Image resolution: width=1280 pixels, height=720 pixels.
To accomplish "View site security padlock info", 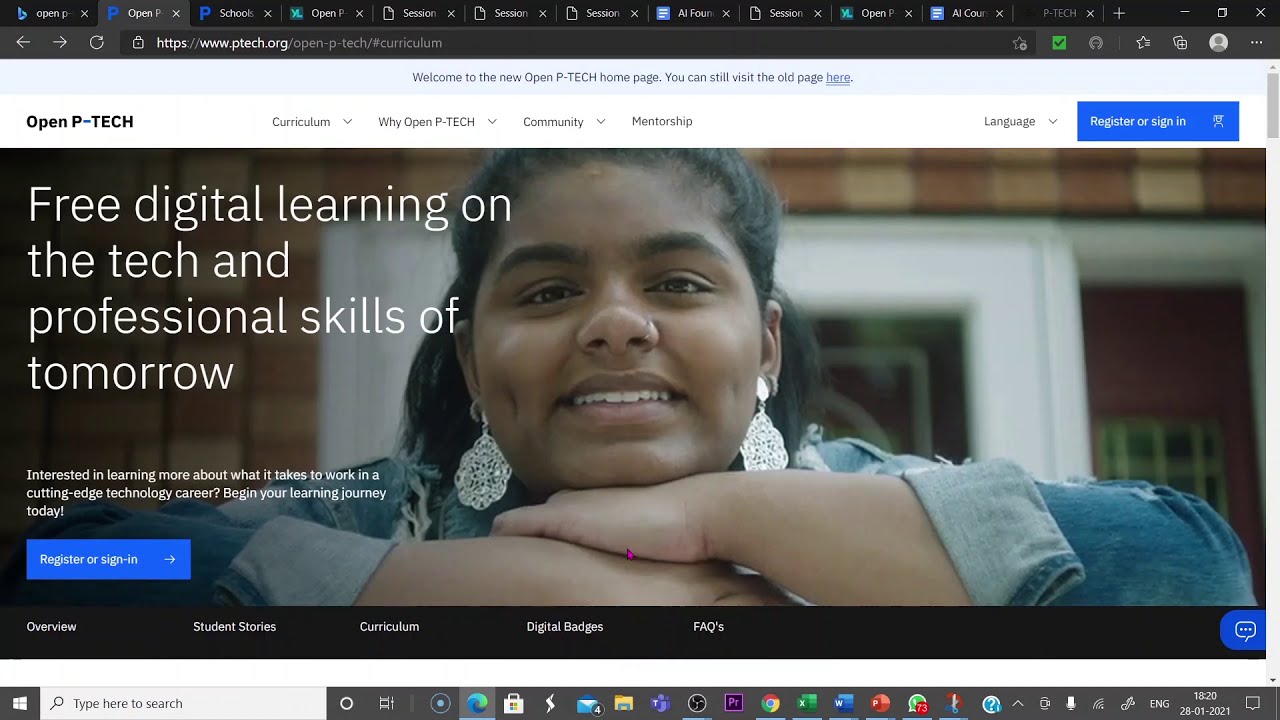I will tap(138, 43).
